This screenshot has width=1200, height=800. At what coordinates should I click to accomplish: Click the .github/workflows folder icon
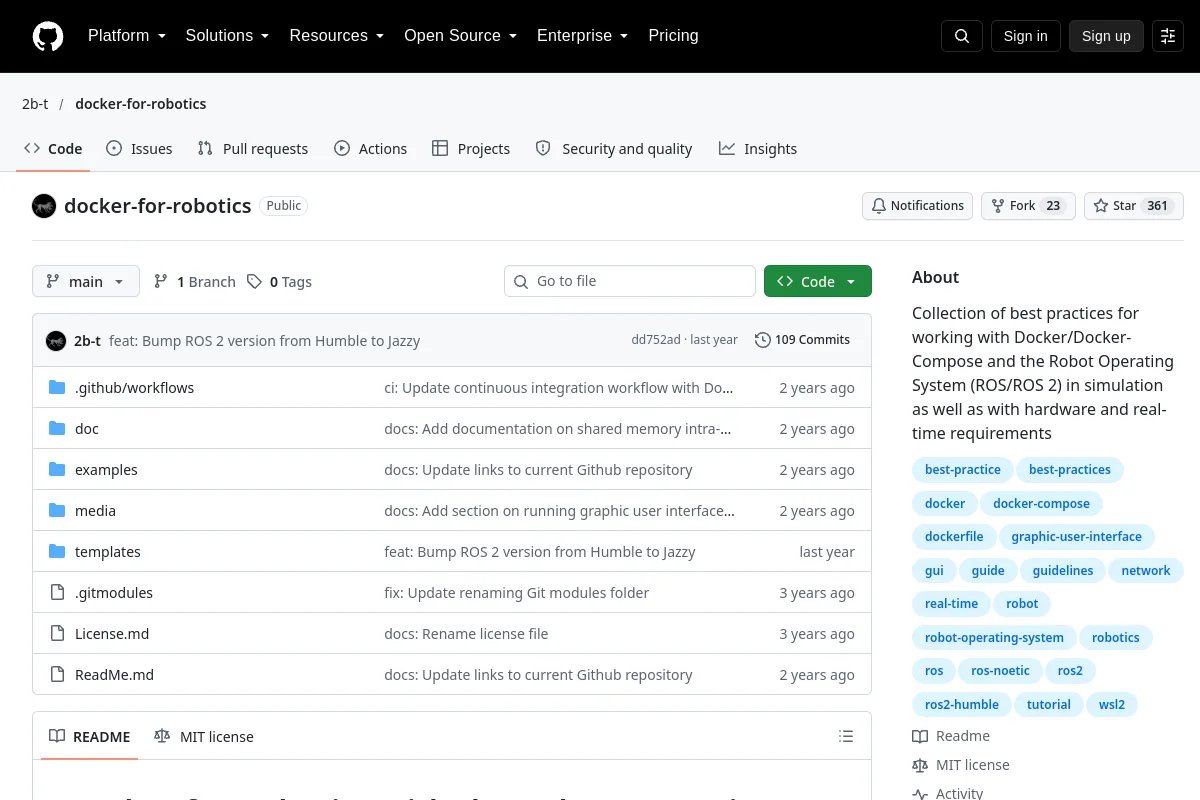pyautogui.click(x=57, y=388)
